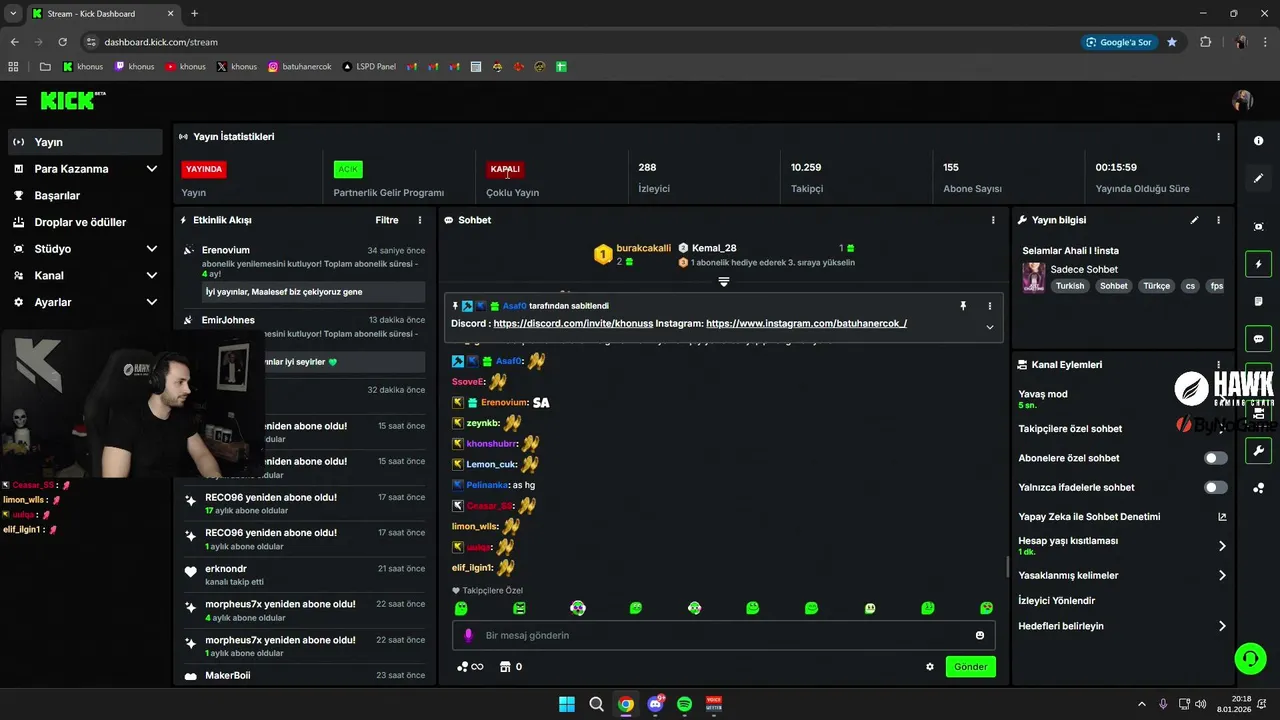This screenshot has height=720, width=1280.
Task: Open Spotify from the Windows taskbar
Action: pos(685,704)
